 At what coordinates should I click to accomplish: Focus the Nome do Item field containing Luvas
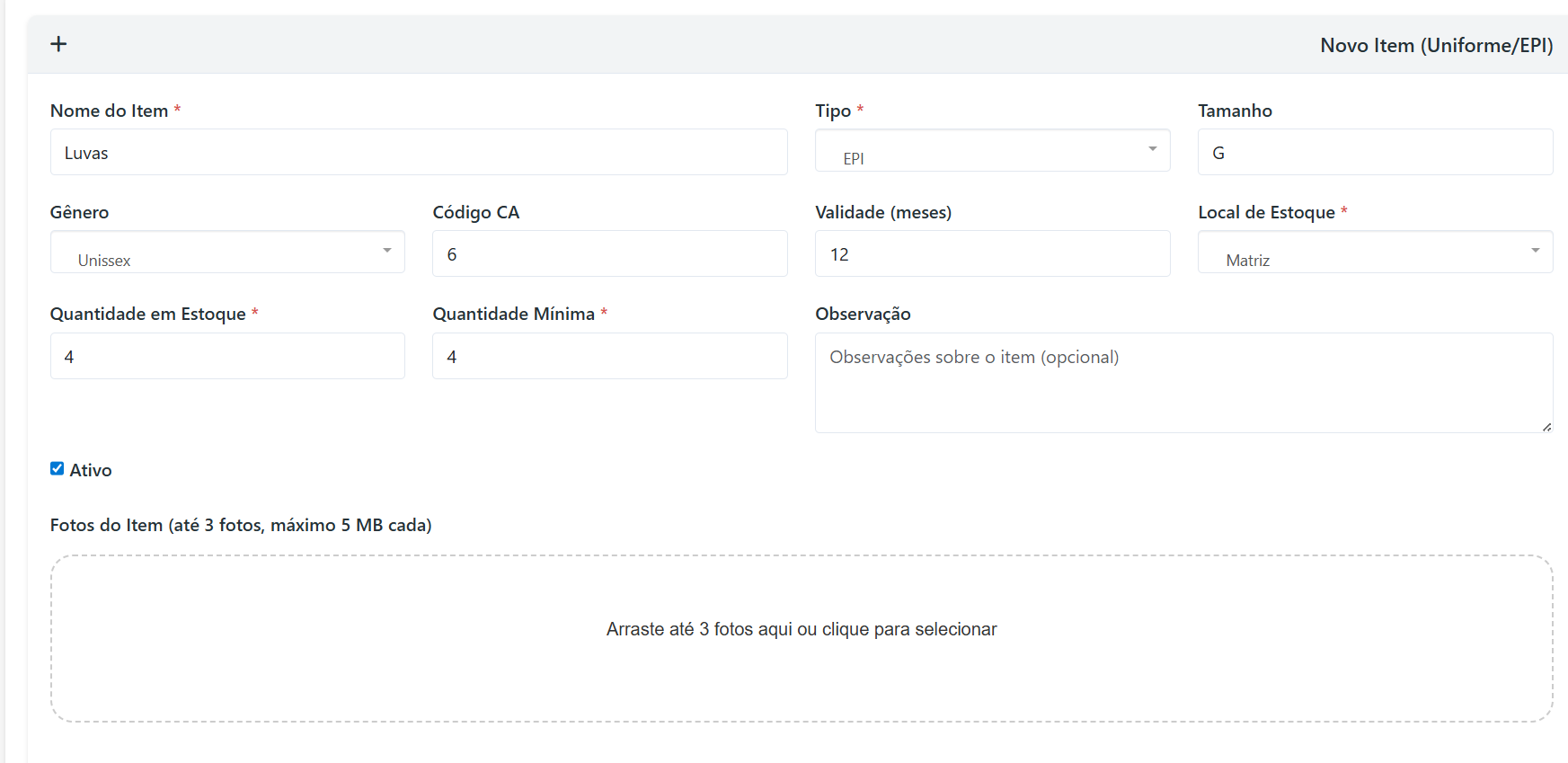pos(419,153)
